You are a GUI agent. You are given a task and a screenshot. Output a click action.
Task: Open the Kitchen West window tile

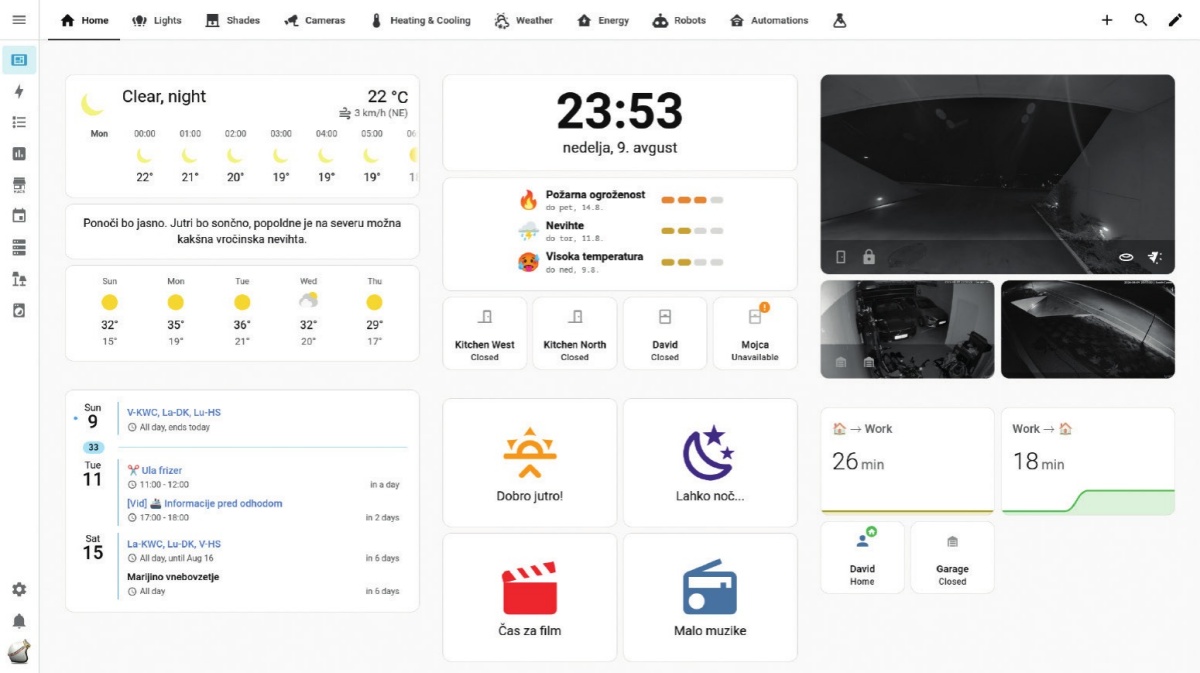click(x=485, y=333)
